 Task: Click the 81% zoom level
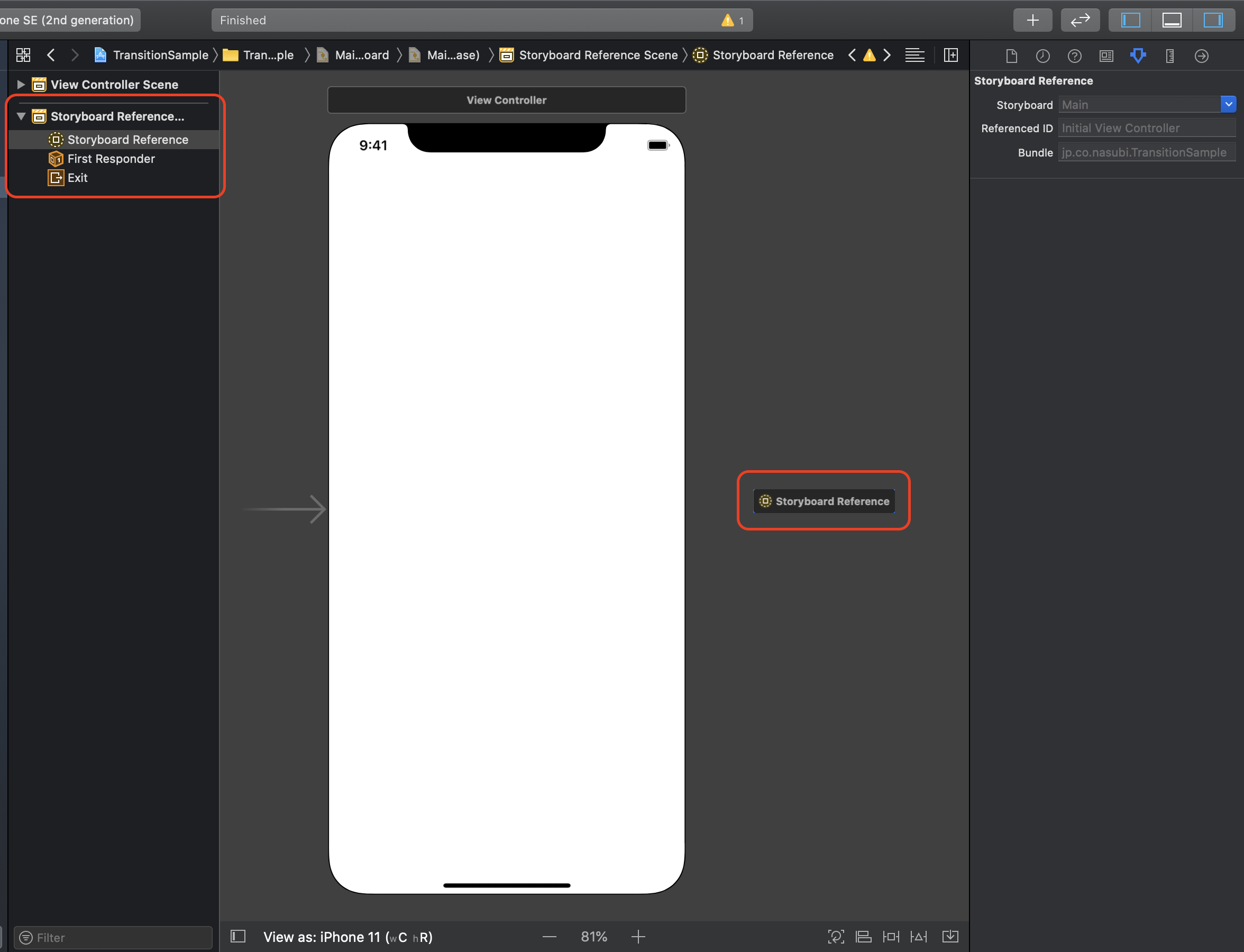[x=594, y=937]
